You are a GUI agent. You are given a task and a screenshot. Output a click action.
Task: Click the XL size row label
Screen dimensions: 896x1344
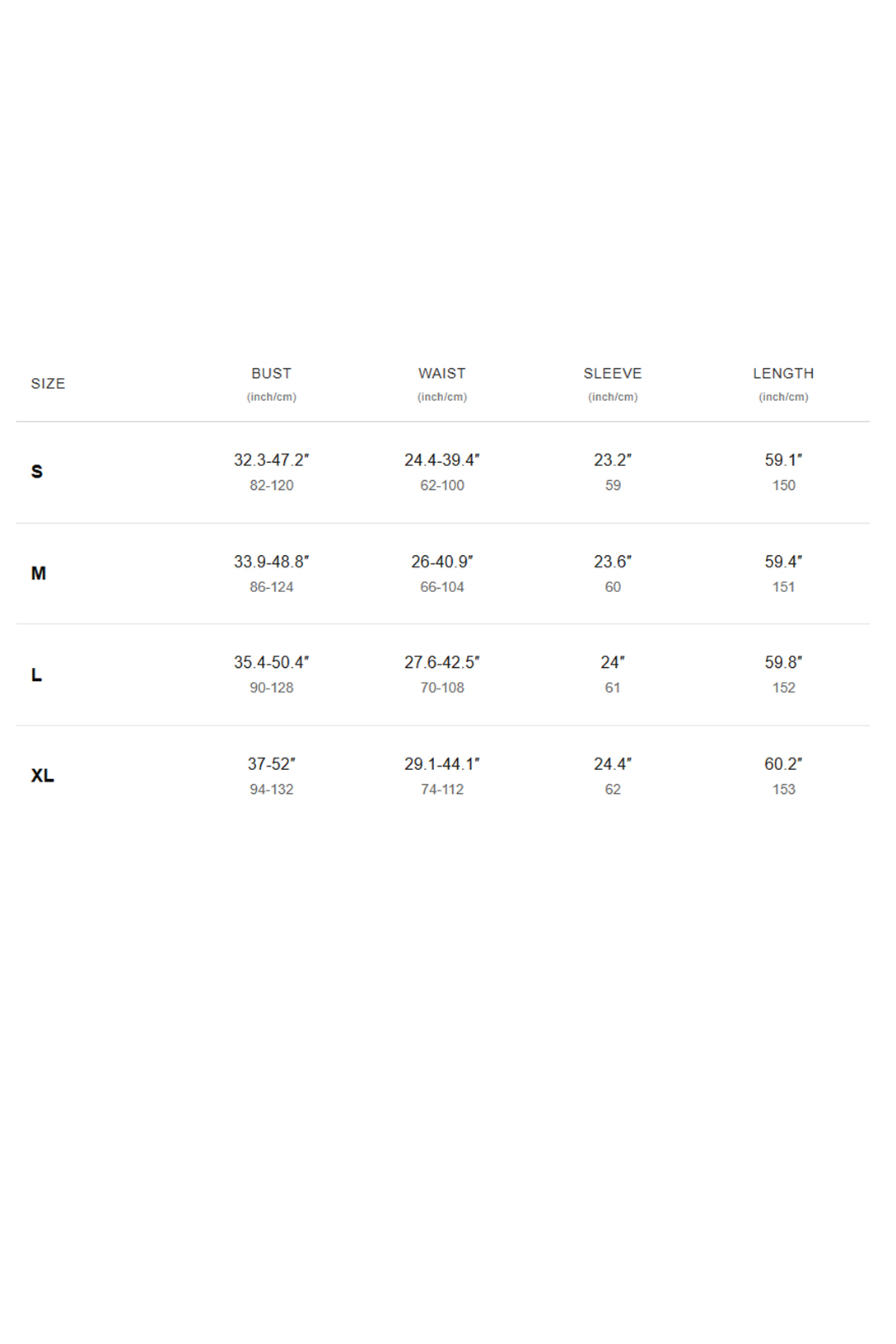tap(43, 776)
